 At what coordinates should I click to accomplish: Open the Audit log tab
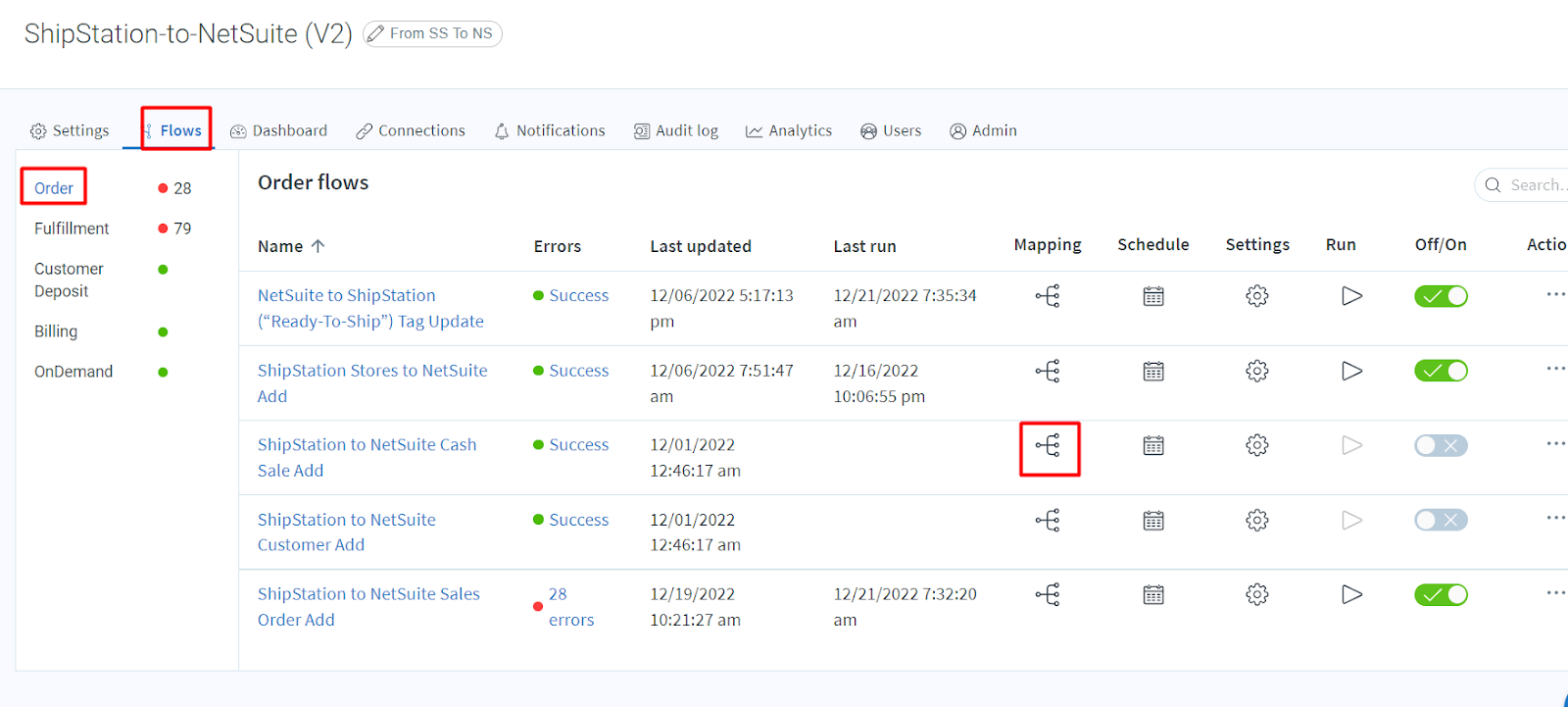(676, 130)
